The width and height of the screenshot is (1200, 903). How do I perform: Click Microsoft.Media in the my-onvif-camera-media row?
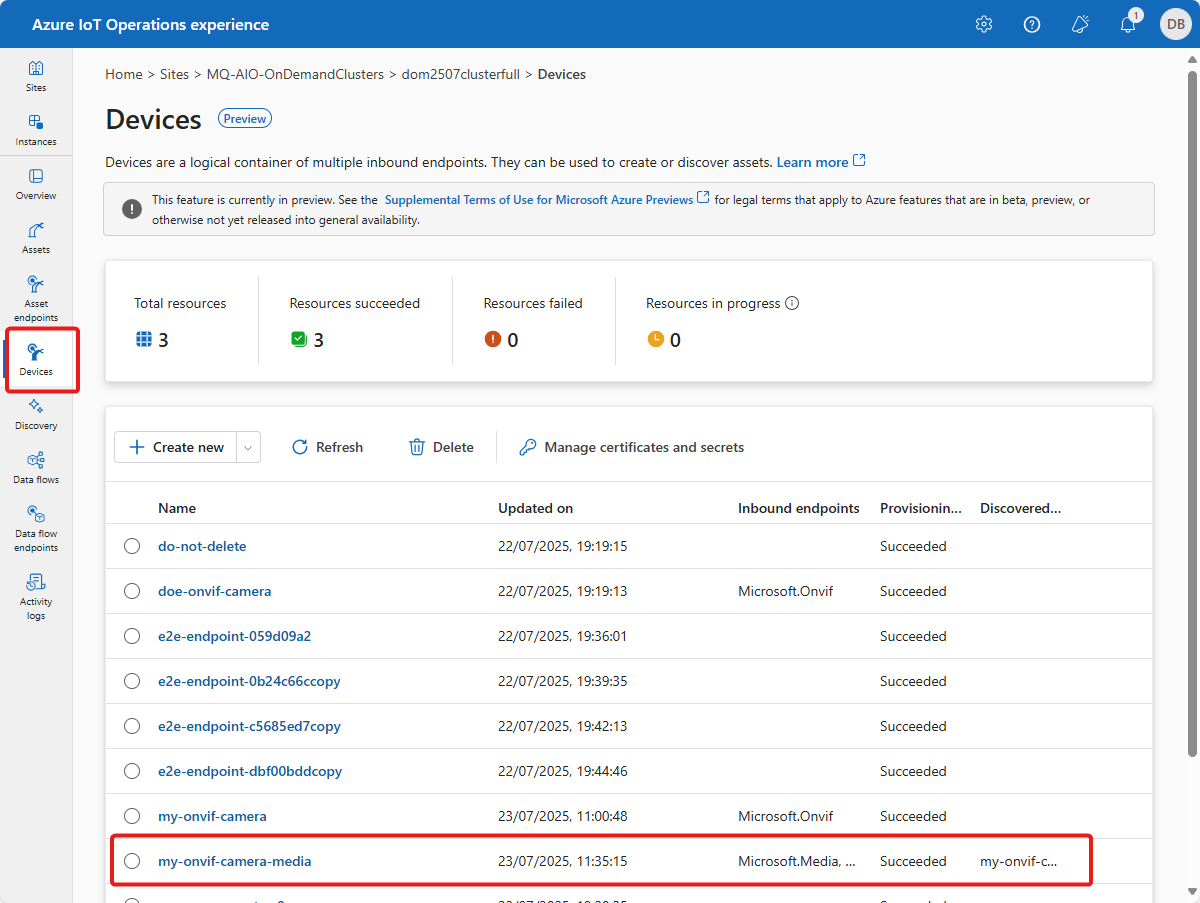[x=797, y=861]
